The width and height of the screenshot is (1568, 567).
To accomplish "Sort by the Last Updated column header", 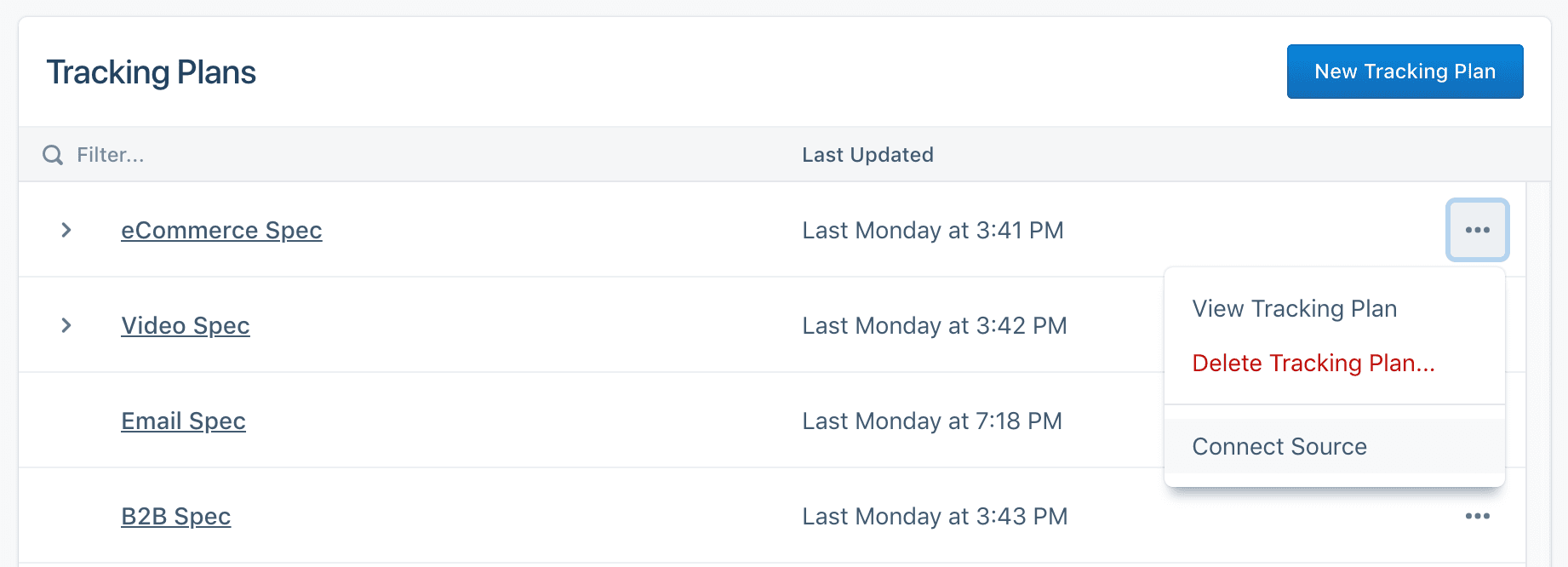I will 867,154.
